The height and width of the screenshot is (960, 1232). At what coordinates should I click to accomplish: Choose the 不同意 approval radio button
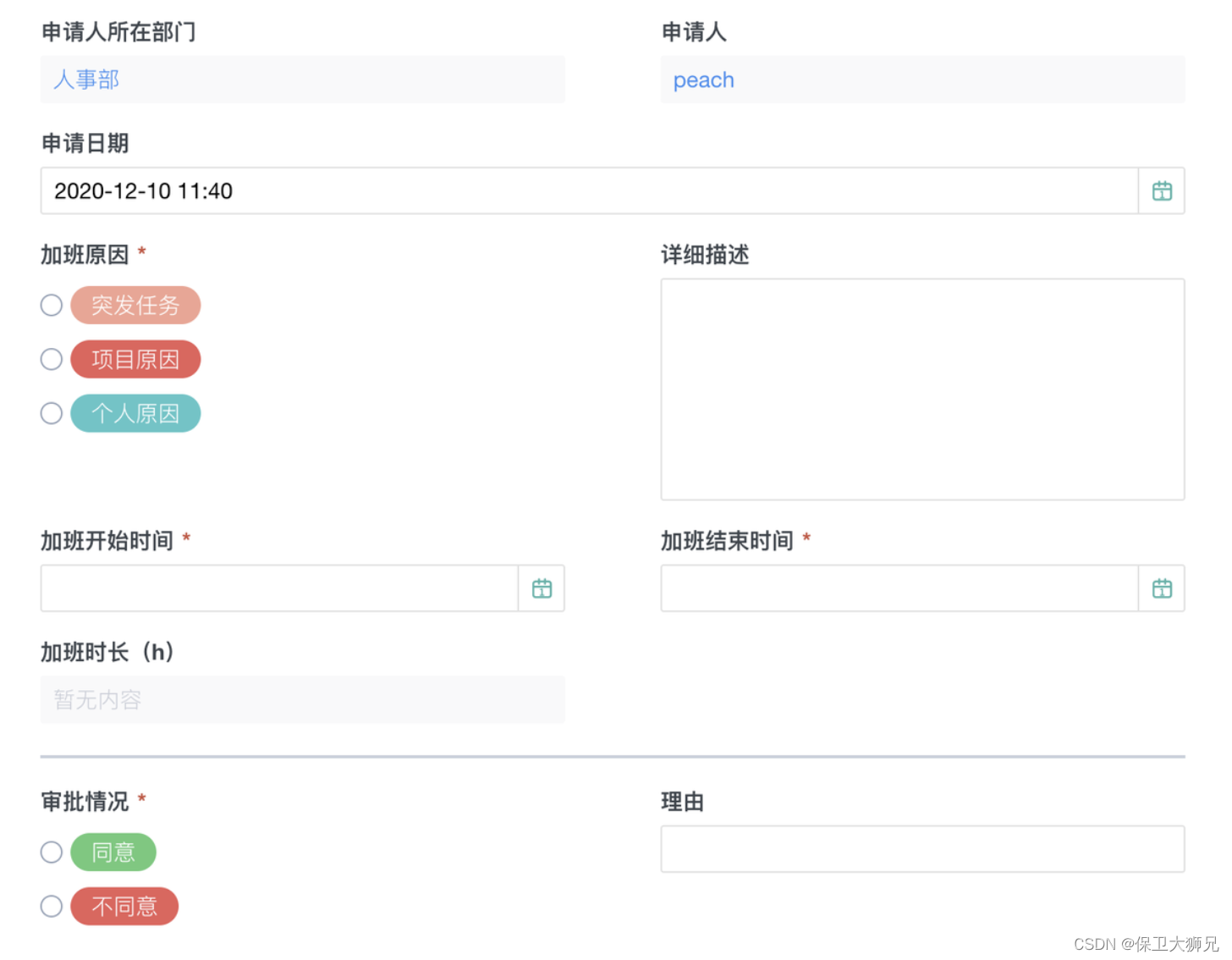click(x=52, y=906)
